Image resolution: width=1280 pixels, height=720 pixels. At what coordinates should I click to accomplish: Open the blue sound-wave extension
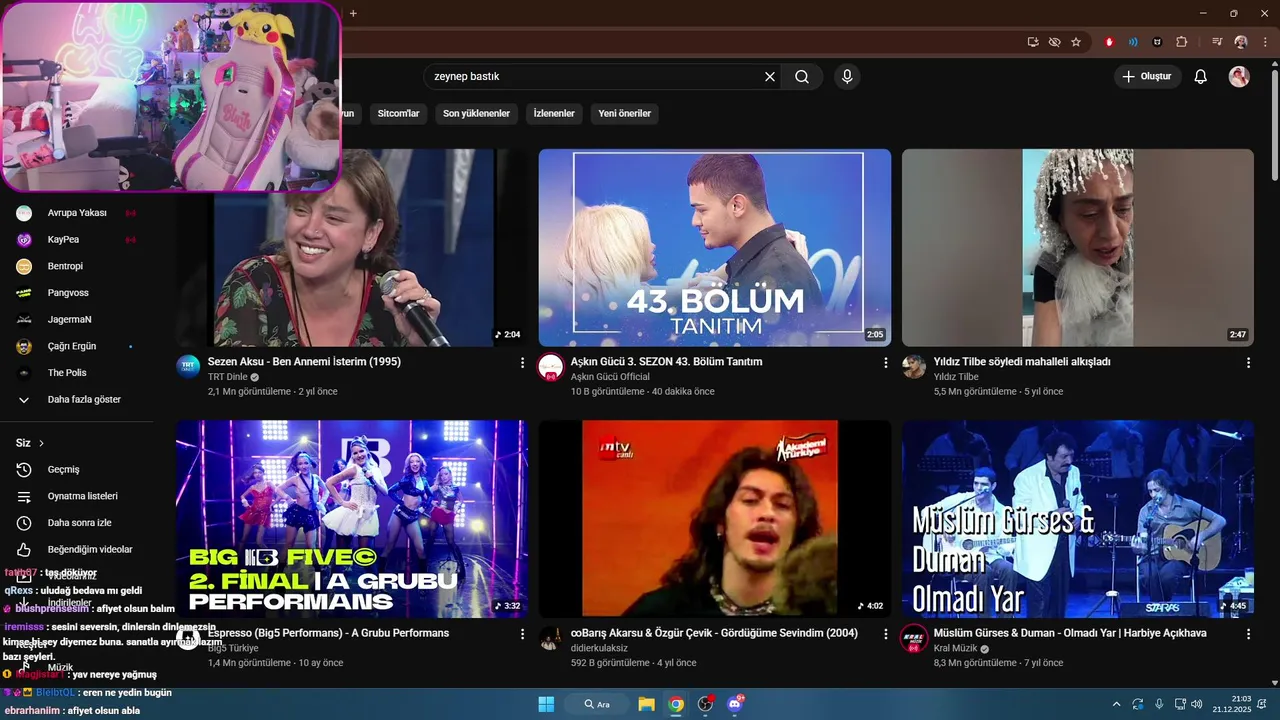(1133, 42)
